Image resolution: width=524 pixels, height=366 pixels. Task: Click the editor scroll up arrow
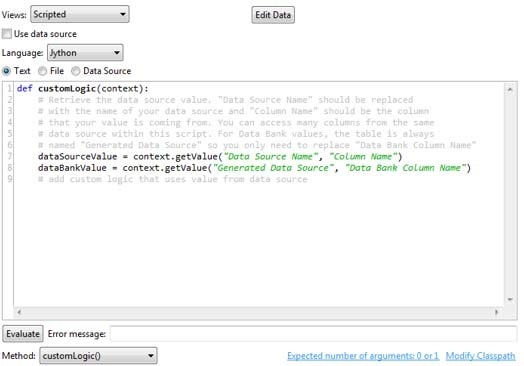pos(510,89)
